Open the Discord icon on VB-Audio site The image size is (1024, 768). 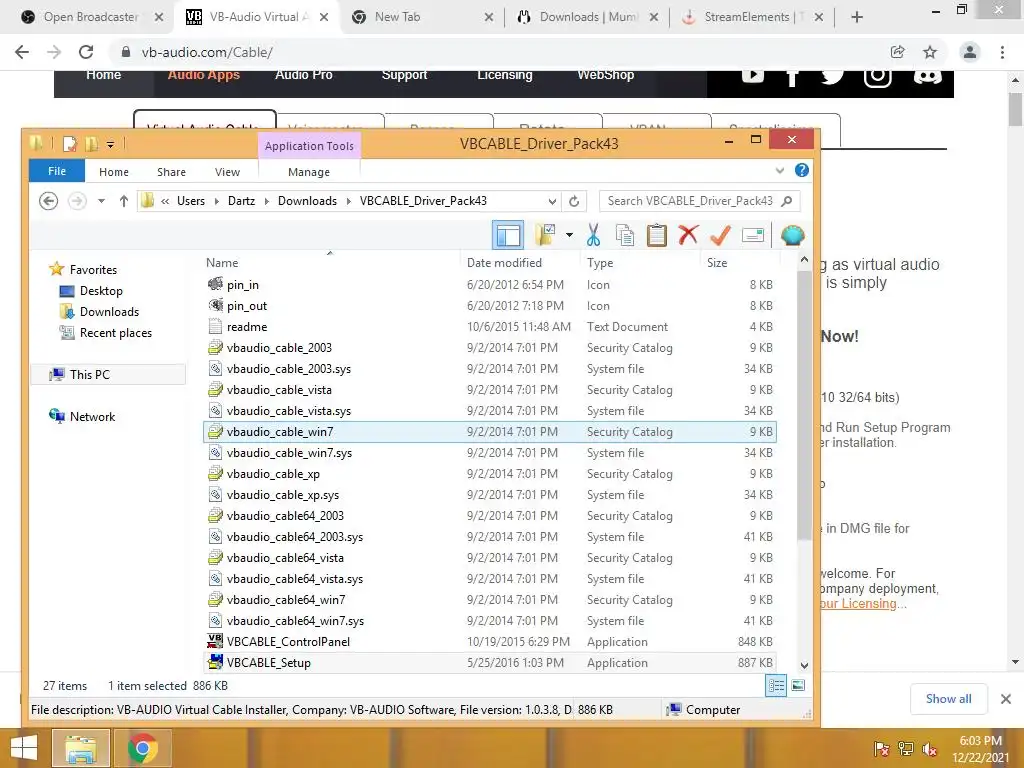click(x=927, y=76)
